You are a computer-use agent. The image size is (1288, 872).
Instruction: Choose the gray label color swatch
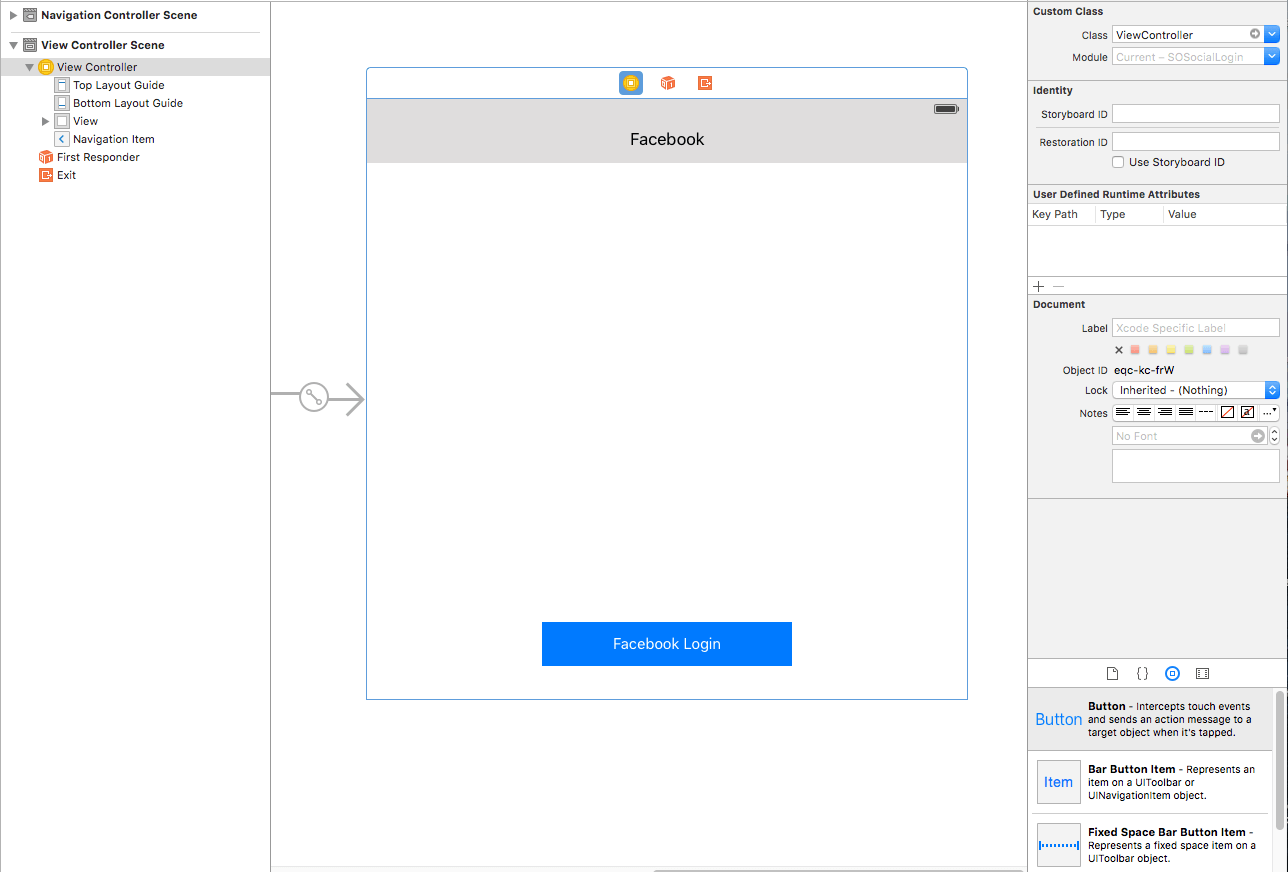[x=1243, y=350]
